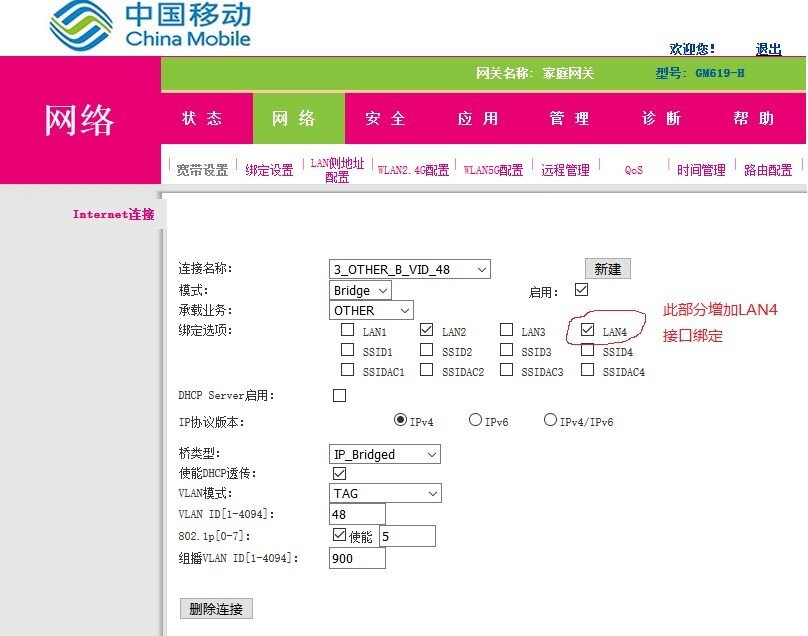Go to the 诊断 (Diagnostics) tab
Image resolution: width=808 pixels, height=636 pixels.
(661, 118)
